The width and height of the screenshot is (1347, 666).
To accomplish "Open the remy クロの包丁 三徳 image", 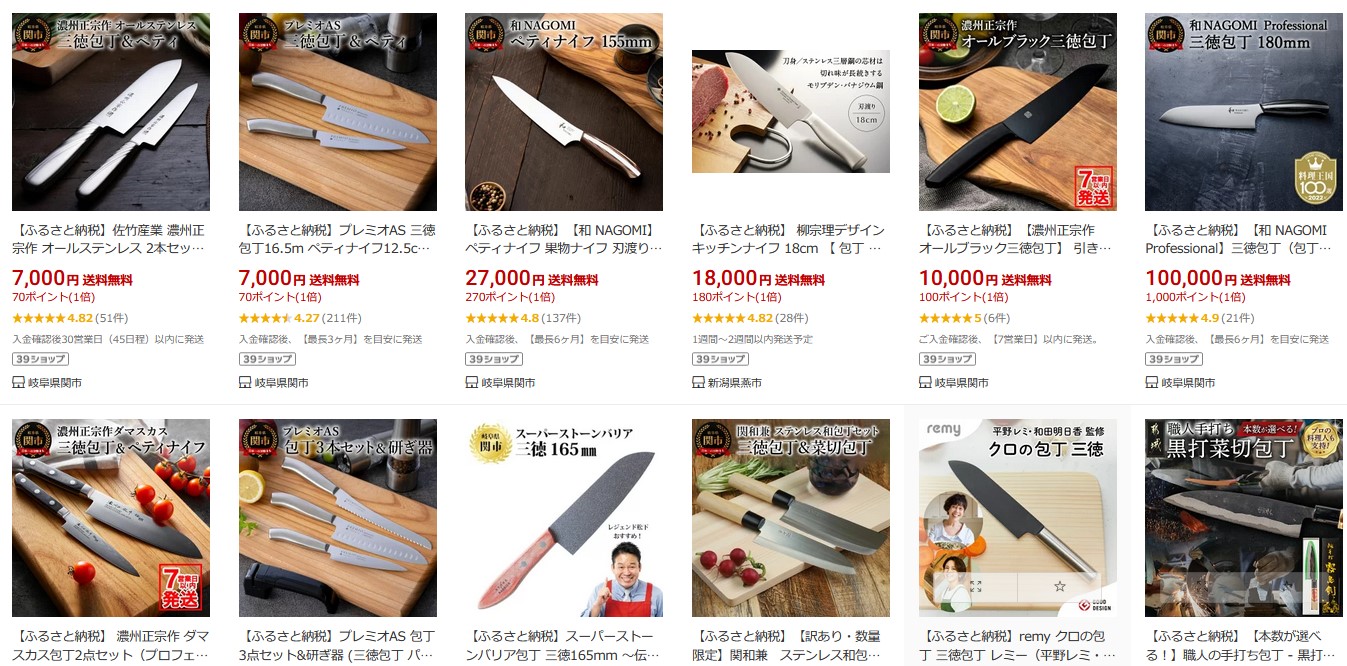I will (x=1018, y=518).
